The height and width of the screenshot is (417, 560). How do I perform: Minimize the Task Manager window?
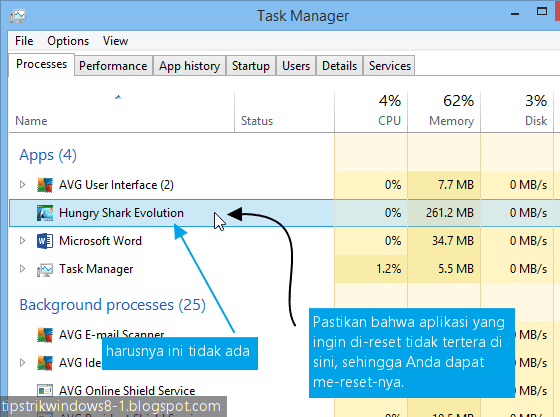[515, 14]
